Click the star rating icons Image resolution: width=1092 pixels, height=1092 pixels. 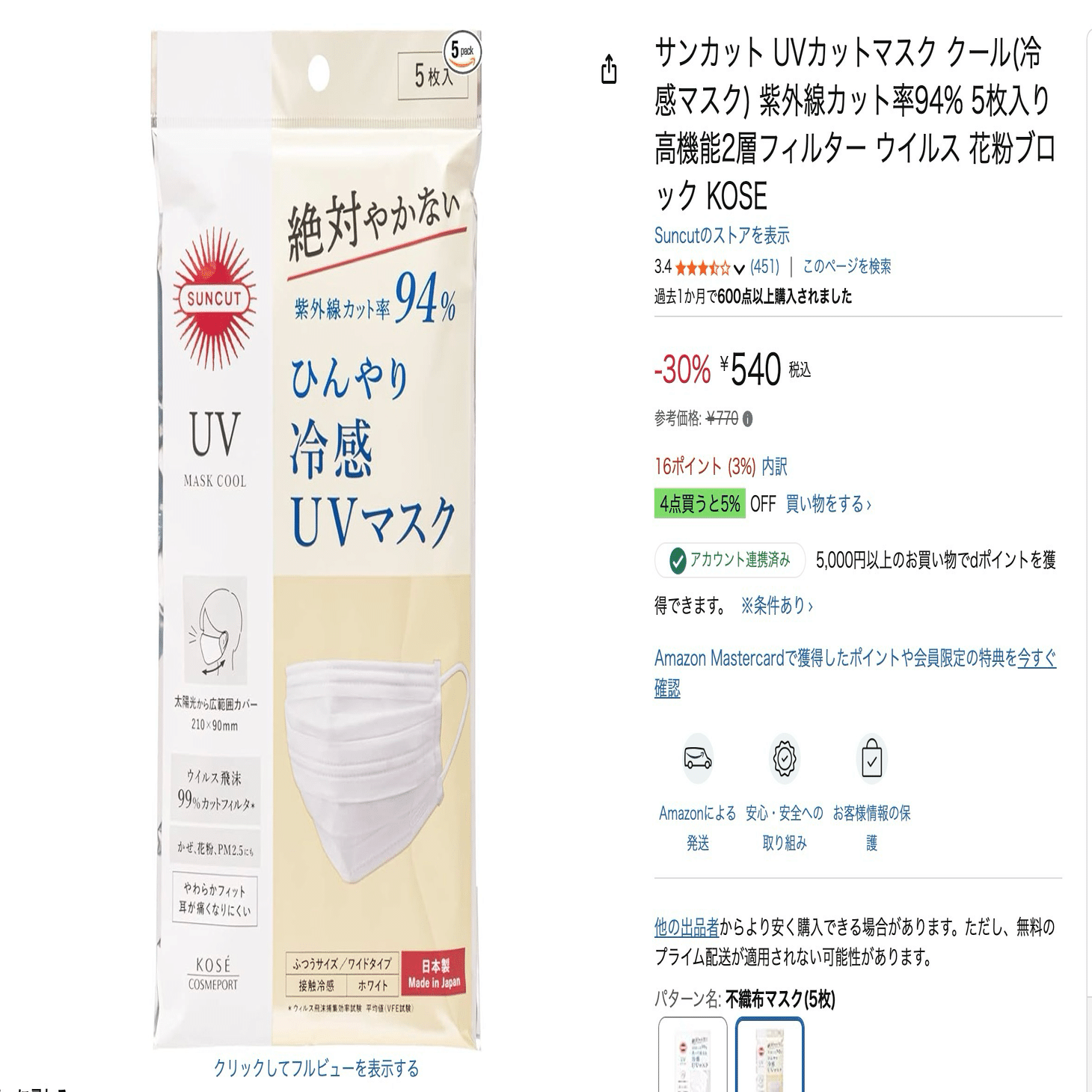[x=702, y=267]
